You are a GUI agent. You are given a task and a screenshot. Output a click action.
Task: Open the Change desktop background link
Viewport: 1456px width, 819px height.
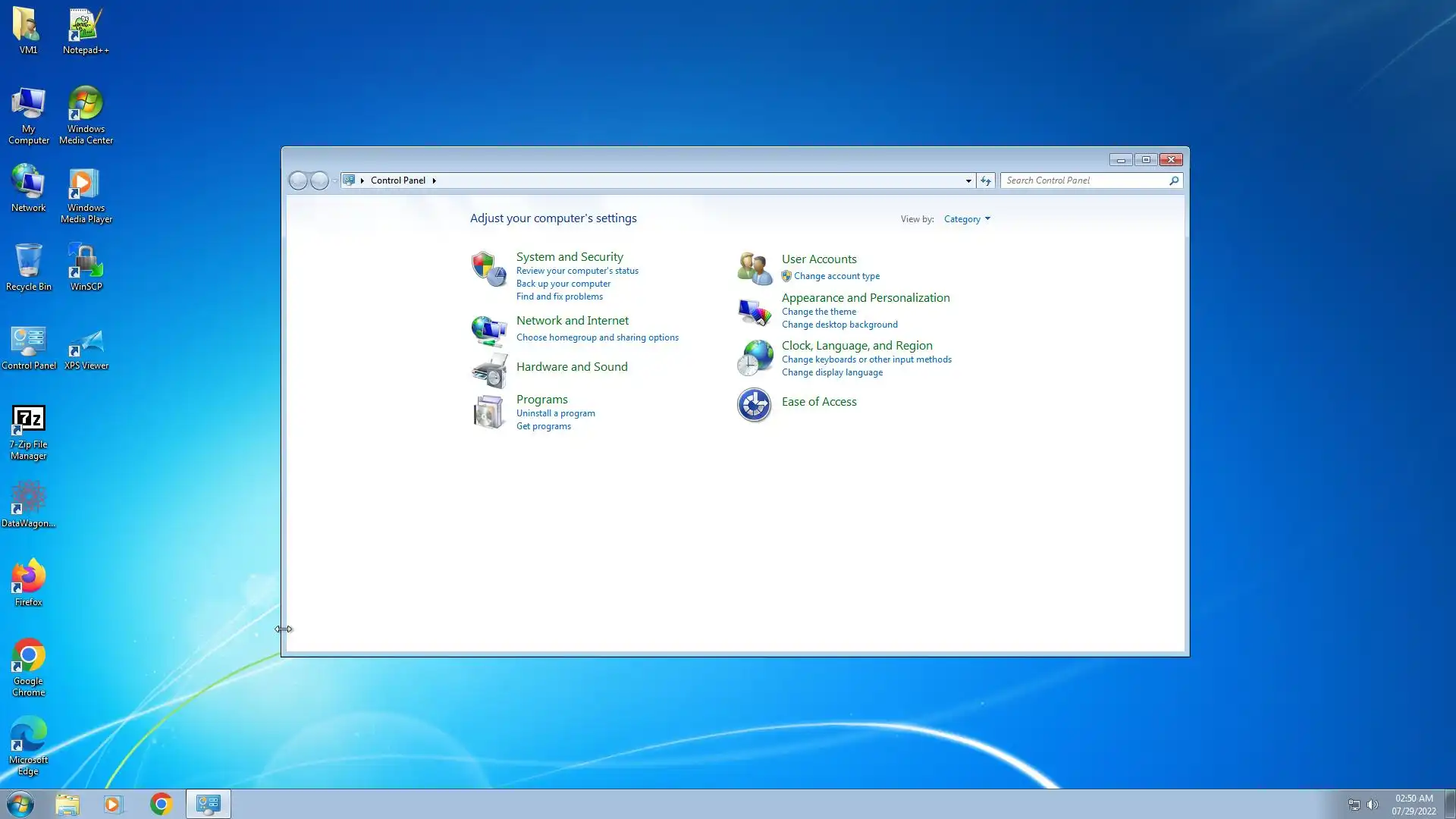point(839,325)
